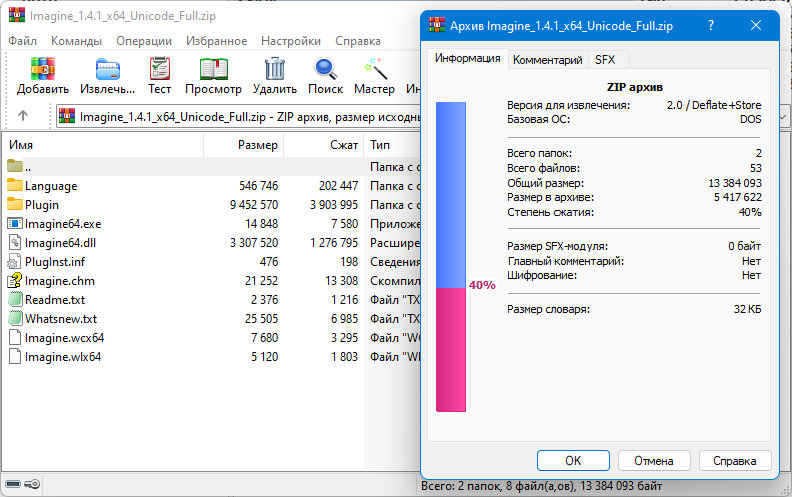Sort by the Сжат column header
792x497 pixels.
(324, 145)
